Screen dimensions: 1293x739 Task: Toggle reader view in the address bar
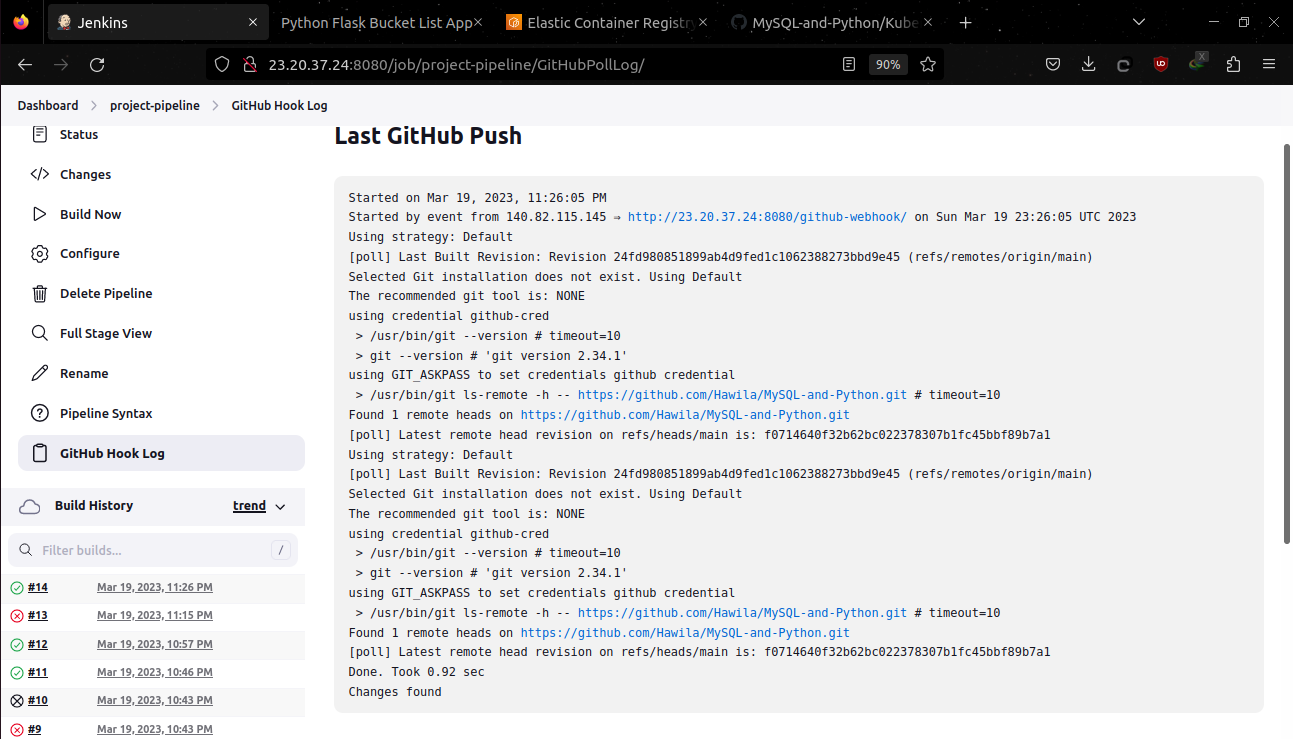point(849,63)
